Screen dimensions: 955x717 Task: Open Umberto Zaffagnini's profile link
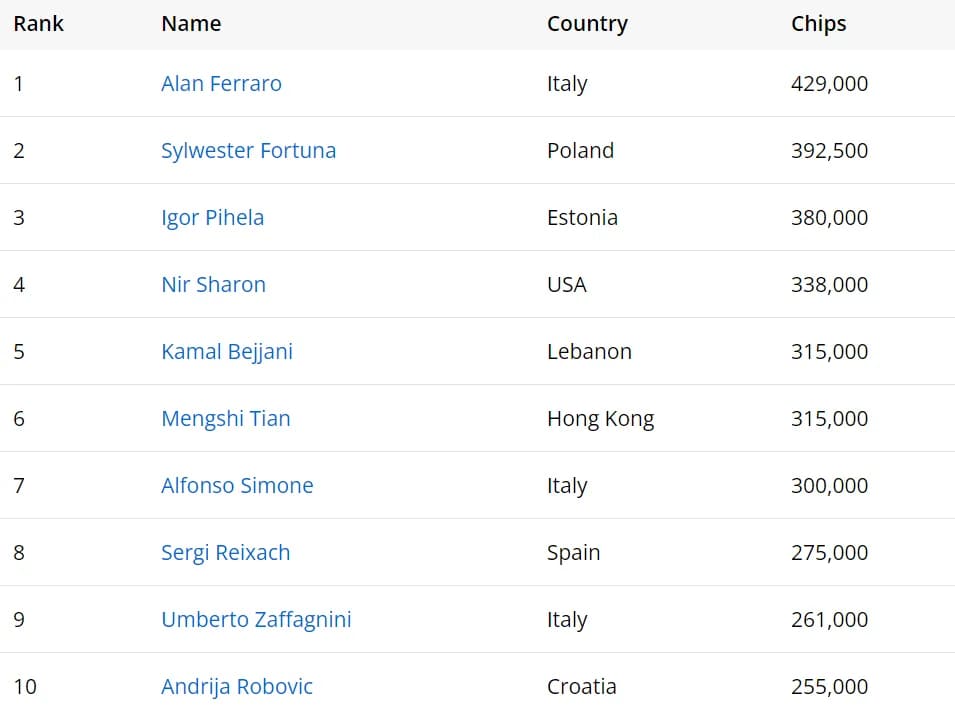tap(256, 620)
